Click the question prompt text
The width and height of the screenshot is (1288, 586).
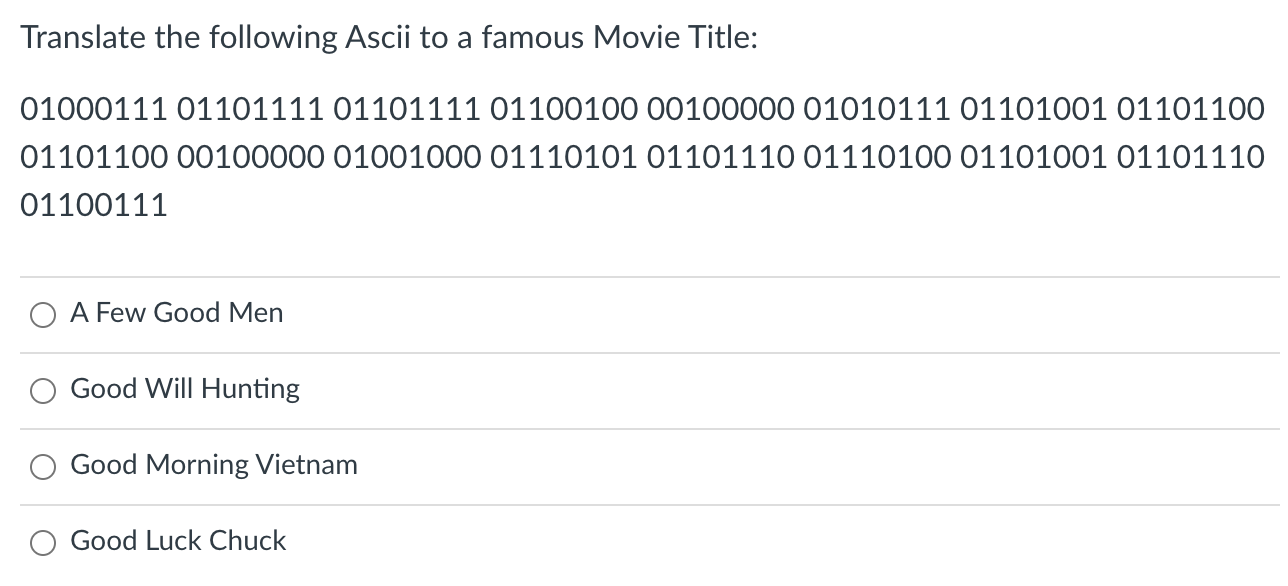tap(389, 37)
